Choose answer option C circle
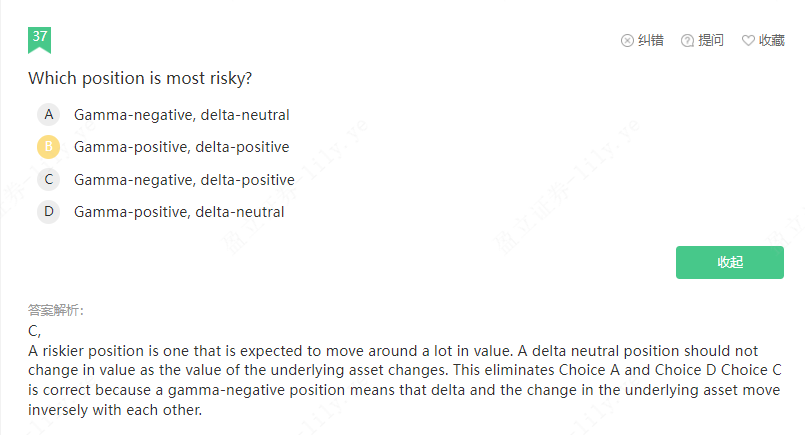805x435 pixels. [x=49, y=180]
